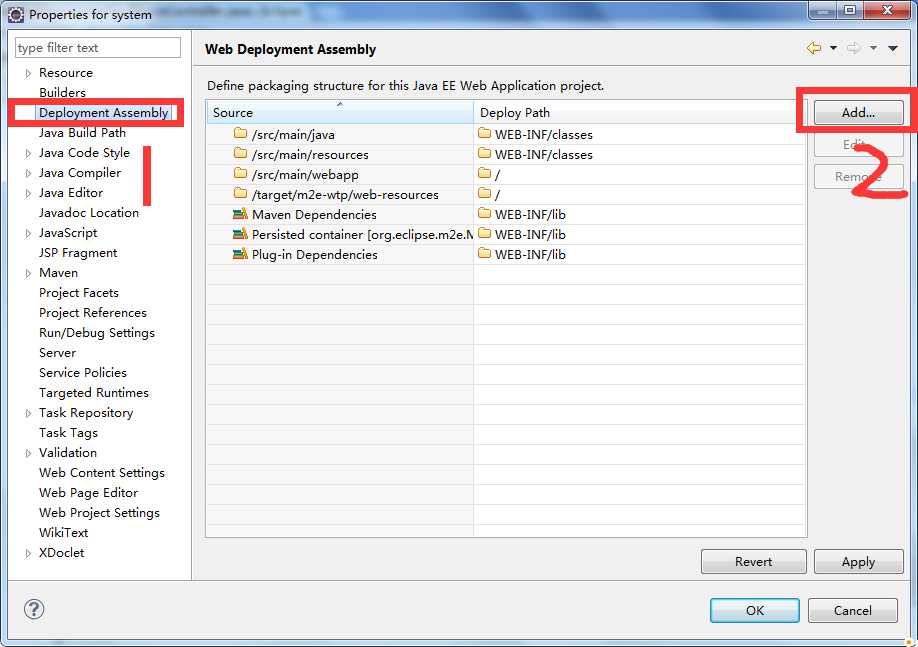This screenshot has width=918, height=647.
Task: Click the deploy folder icon for Maven Dependencies row
Action: click(x=484, y=214)
